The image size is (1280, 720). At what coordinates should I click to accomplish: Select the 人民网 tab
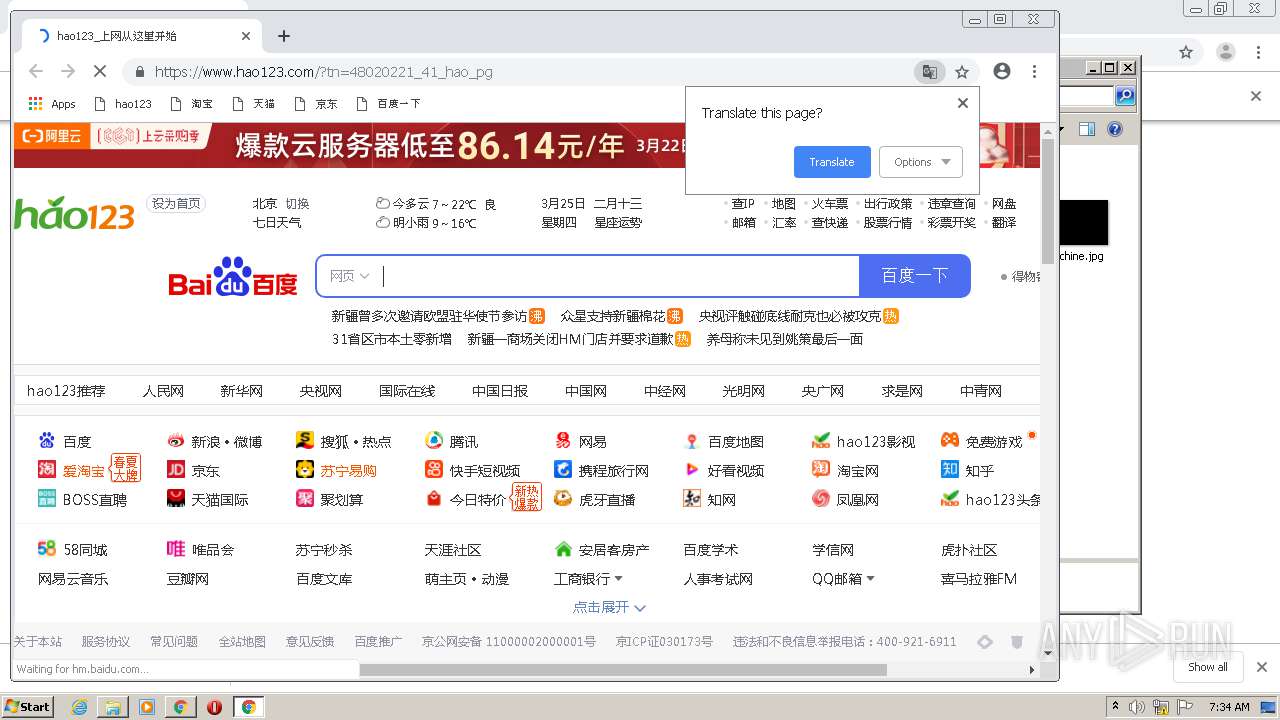click(163, 391)
